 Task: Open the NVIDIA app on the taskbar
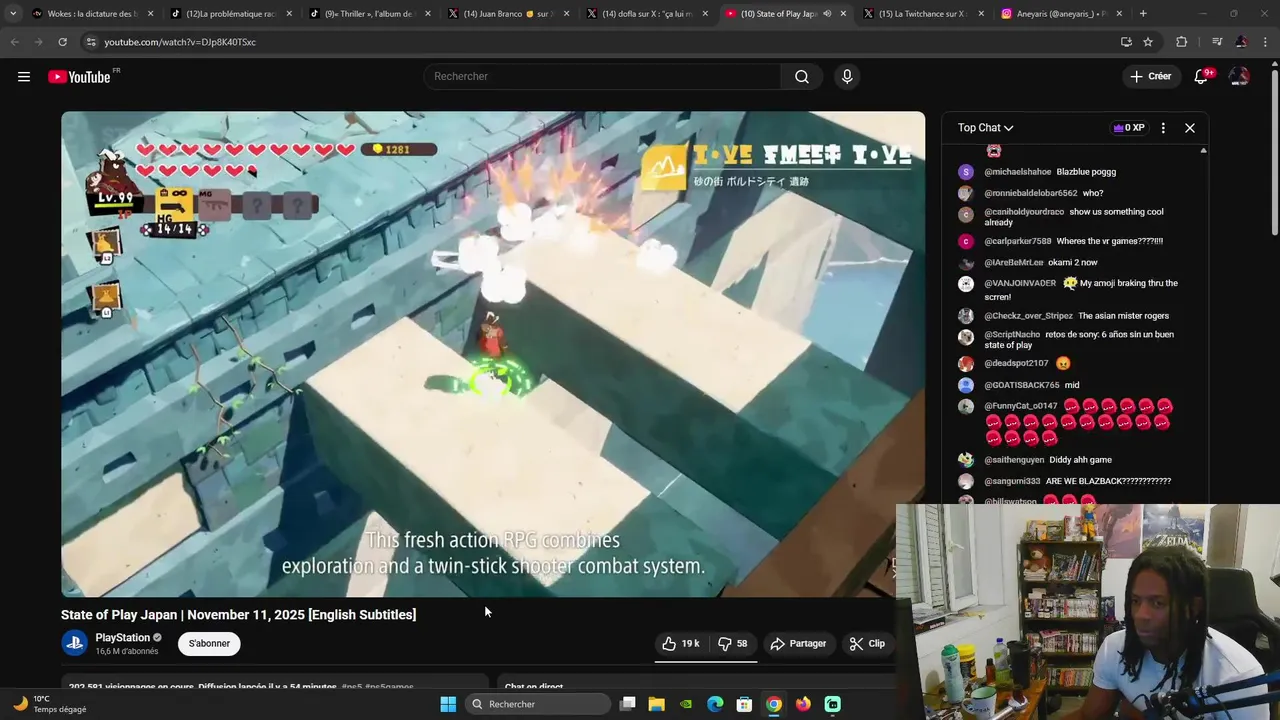[686, 704]
